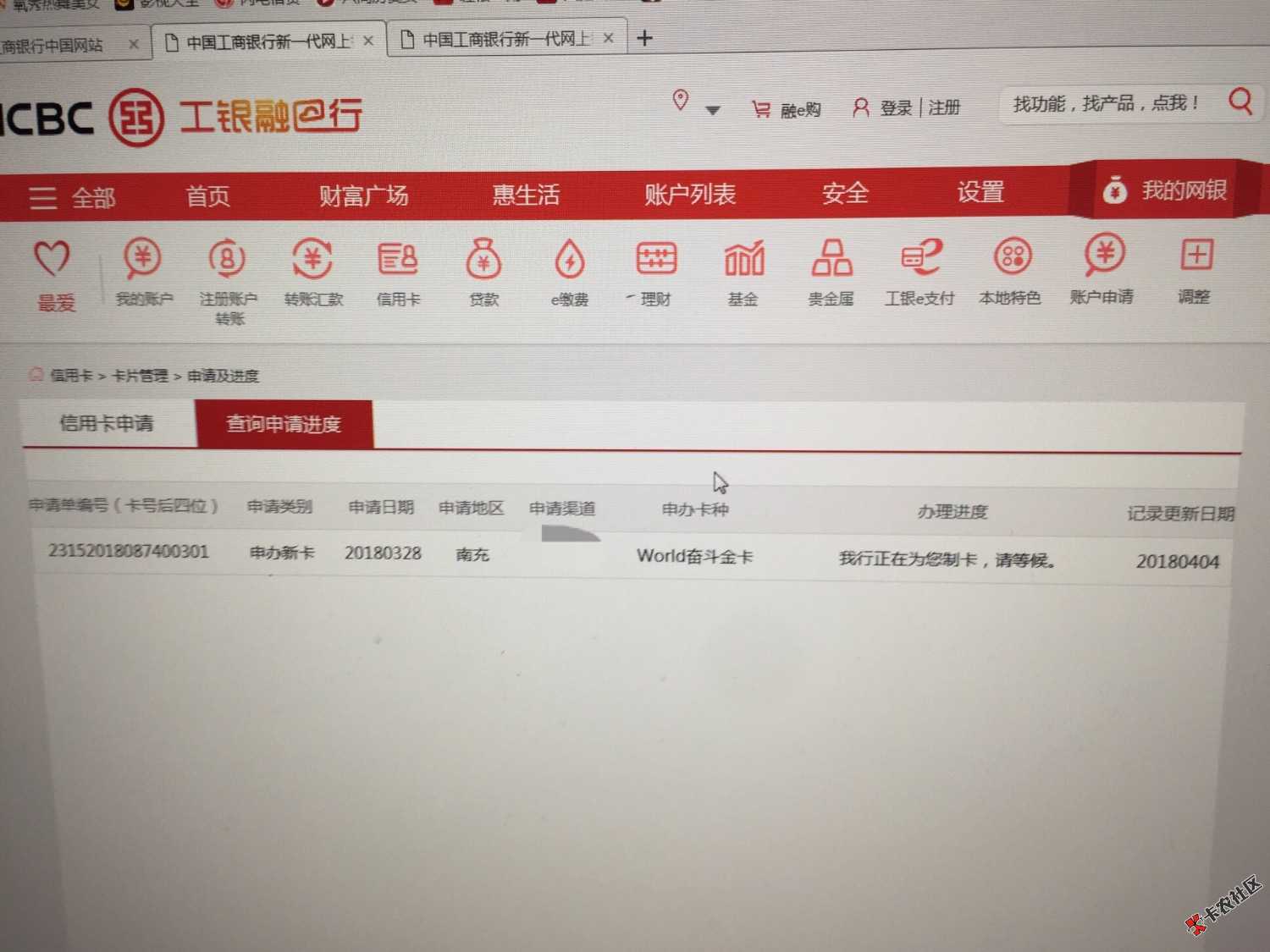Open the 理财 wealth management icon

656,259
